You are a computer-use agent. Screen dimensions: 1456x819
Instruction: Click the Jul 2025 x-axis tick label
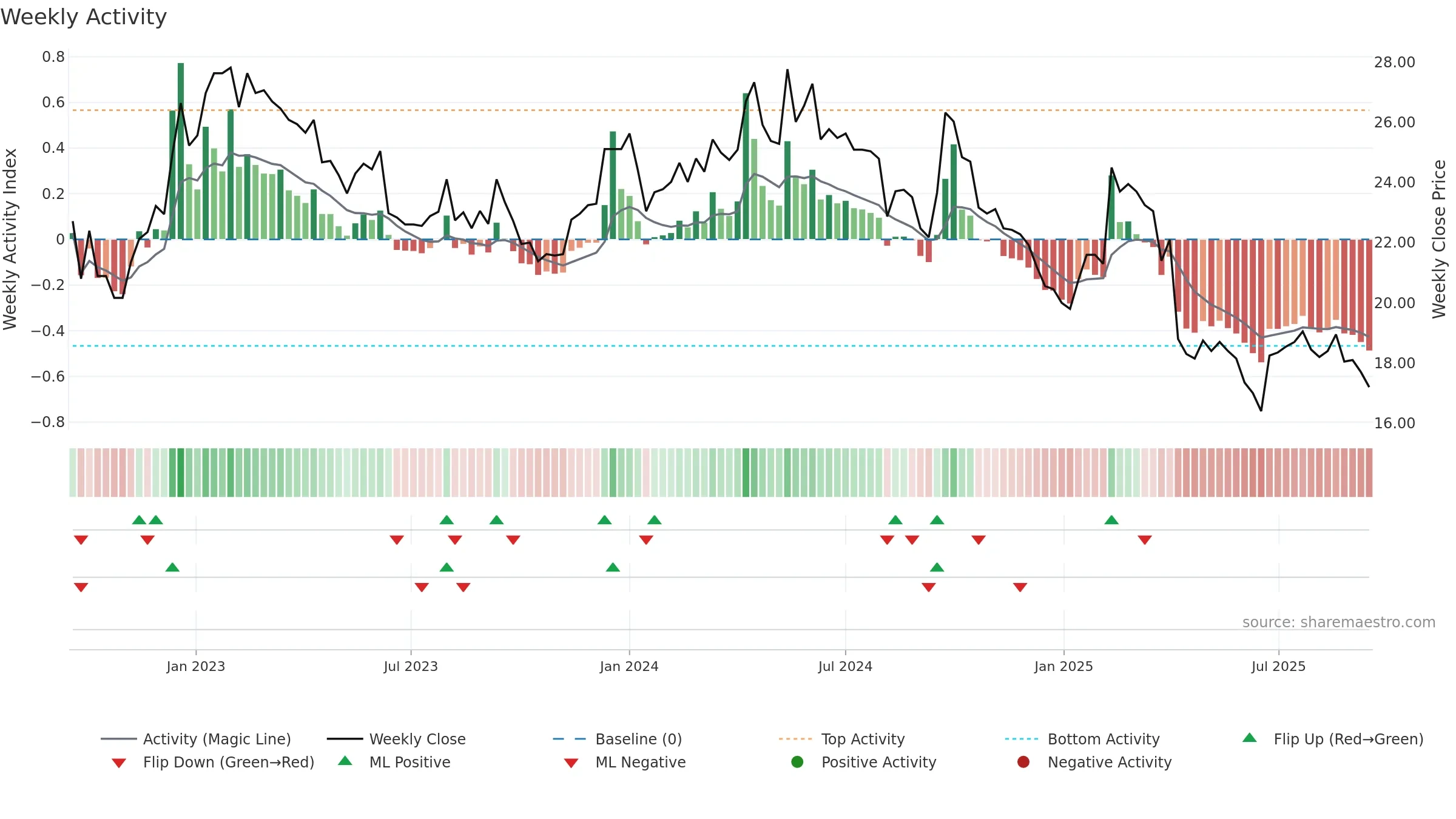(x=1278, y=666)
